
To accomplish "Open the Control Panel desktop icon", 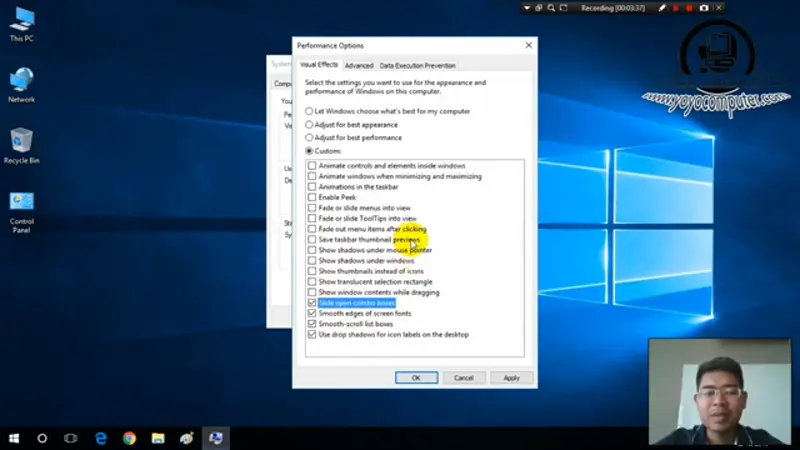I will (21, 213).
